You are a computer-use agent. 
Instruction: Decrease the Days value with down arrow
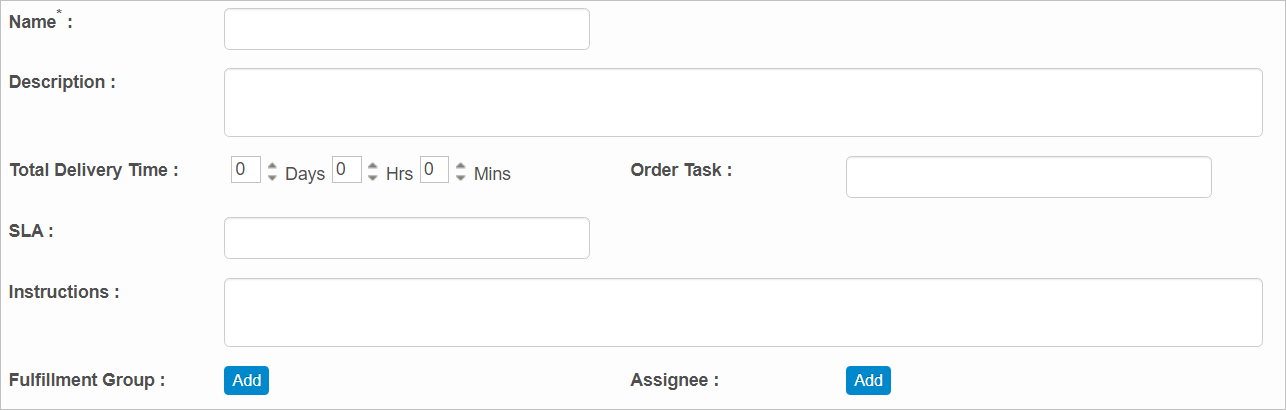coord(272,177)
